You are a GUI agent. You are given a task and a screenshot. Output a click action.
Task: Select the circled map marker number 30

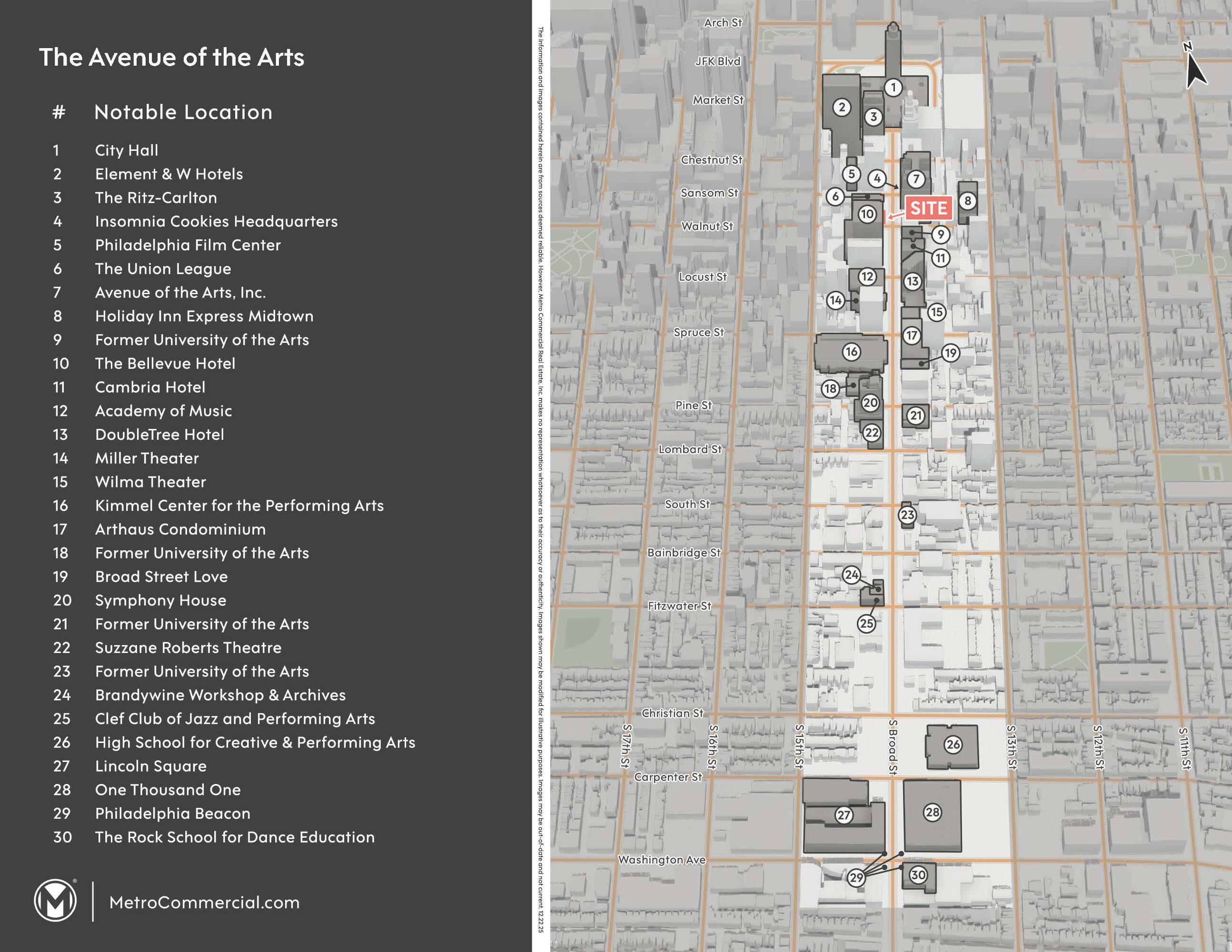tap(918, 875)
